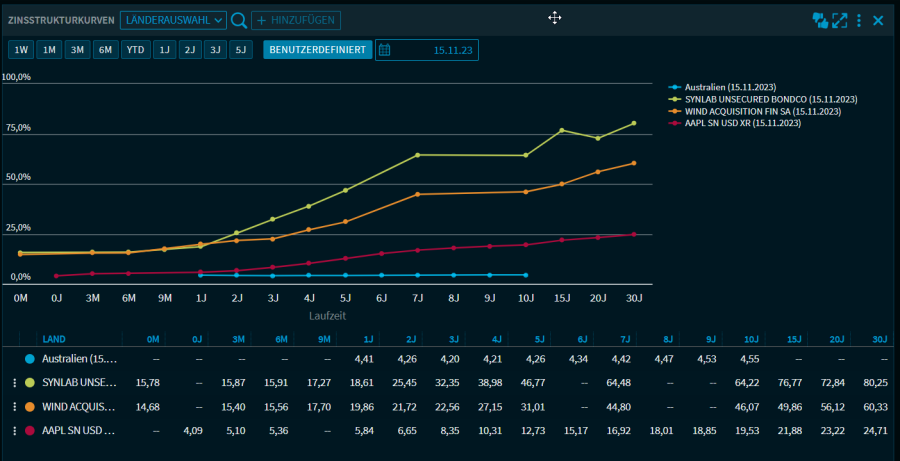Image resolution: width=900 pixels, height=461 pixels.
Task: Click the date field showing 15.11.23
Action: [x=455, y=50]
